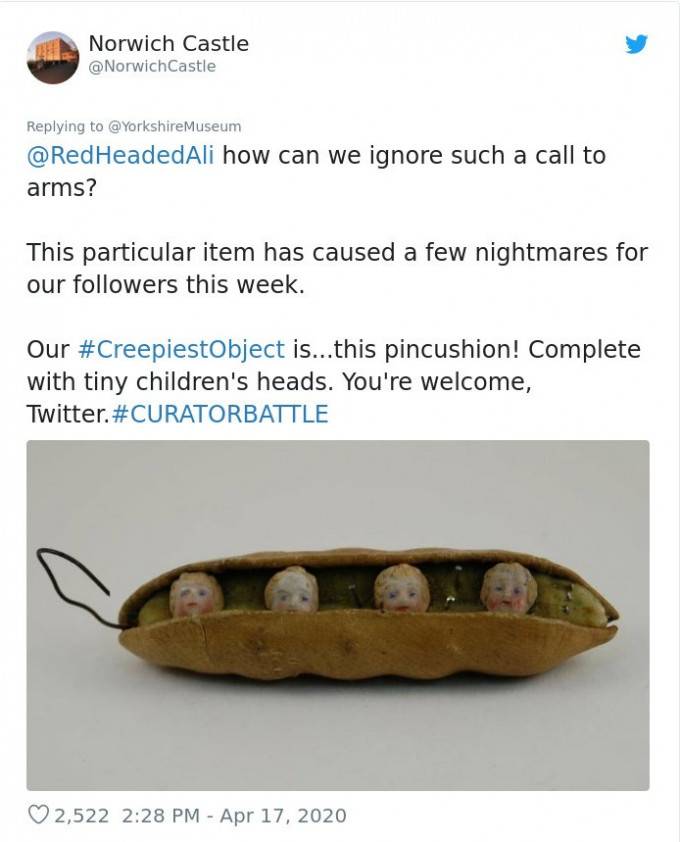Viewport: 680px width, 842px height.
Task: Click the 'Replying to' label text
Action: point(65,127)
